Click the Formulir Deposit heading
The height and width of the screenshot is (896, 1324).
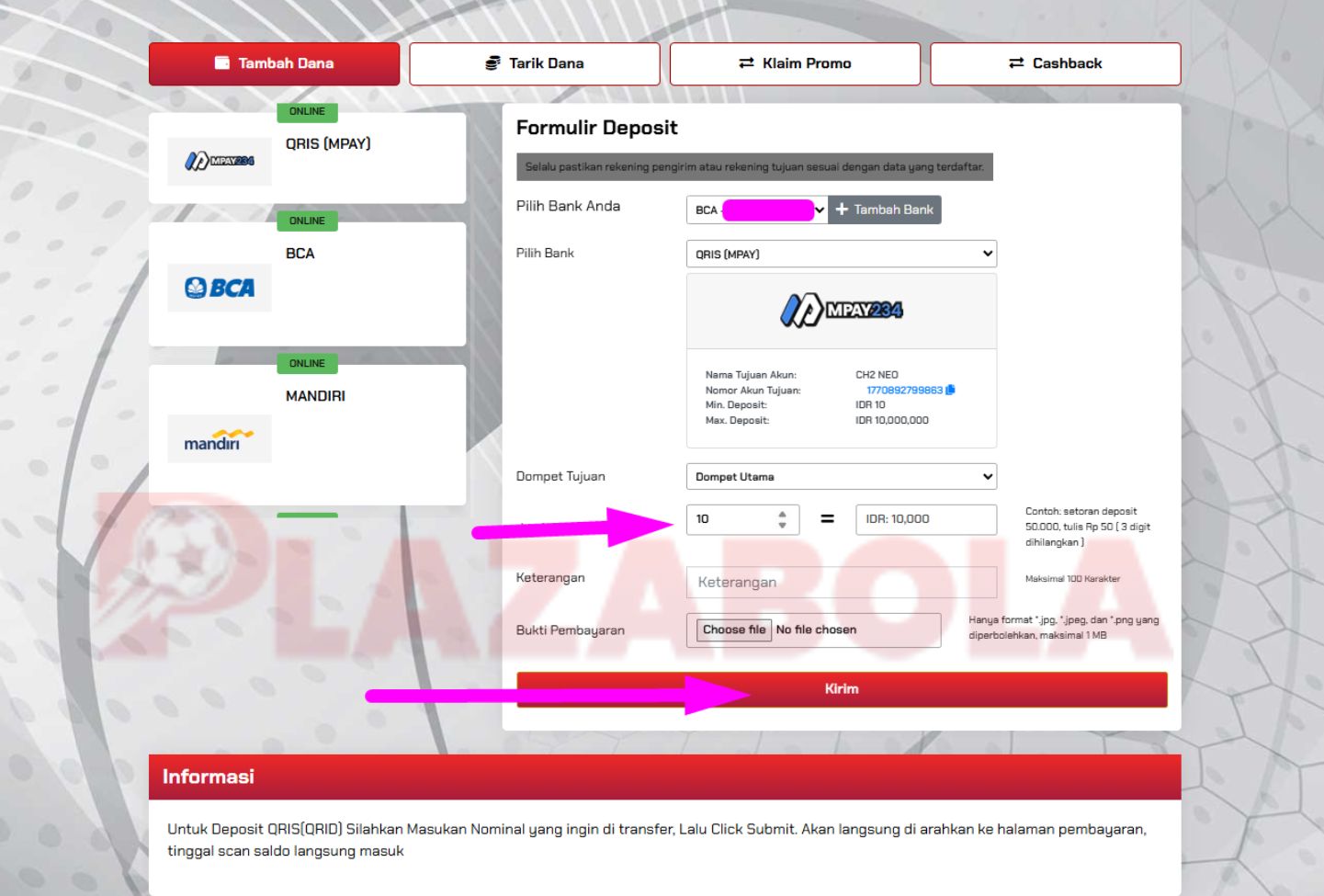(x=597, y=128)
